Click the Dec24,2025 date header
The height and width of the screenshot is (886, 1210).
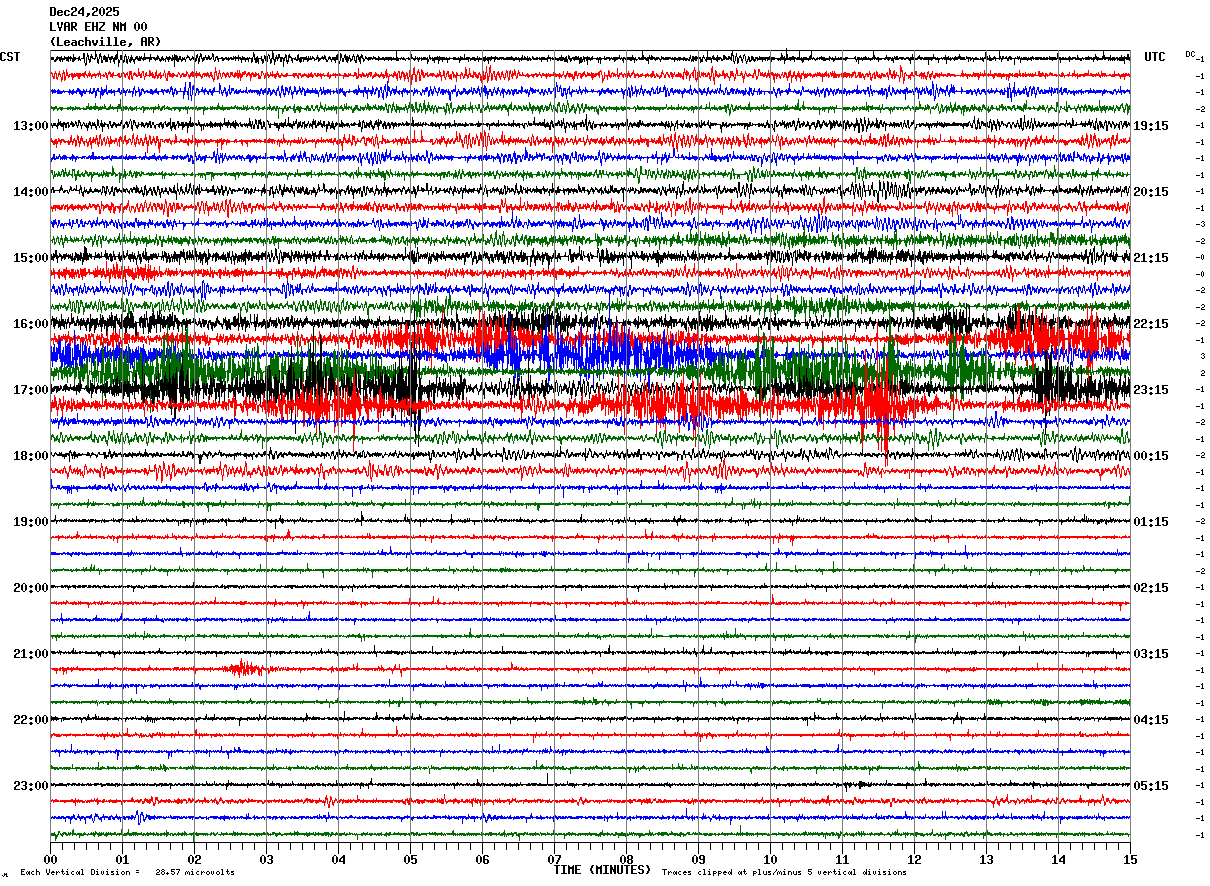pyautogui.click(x=84, y=12)
